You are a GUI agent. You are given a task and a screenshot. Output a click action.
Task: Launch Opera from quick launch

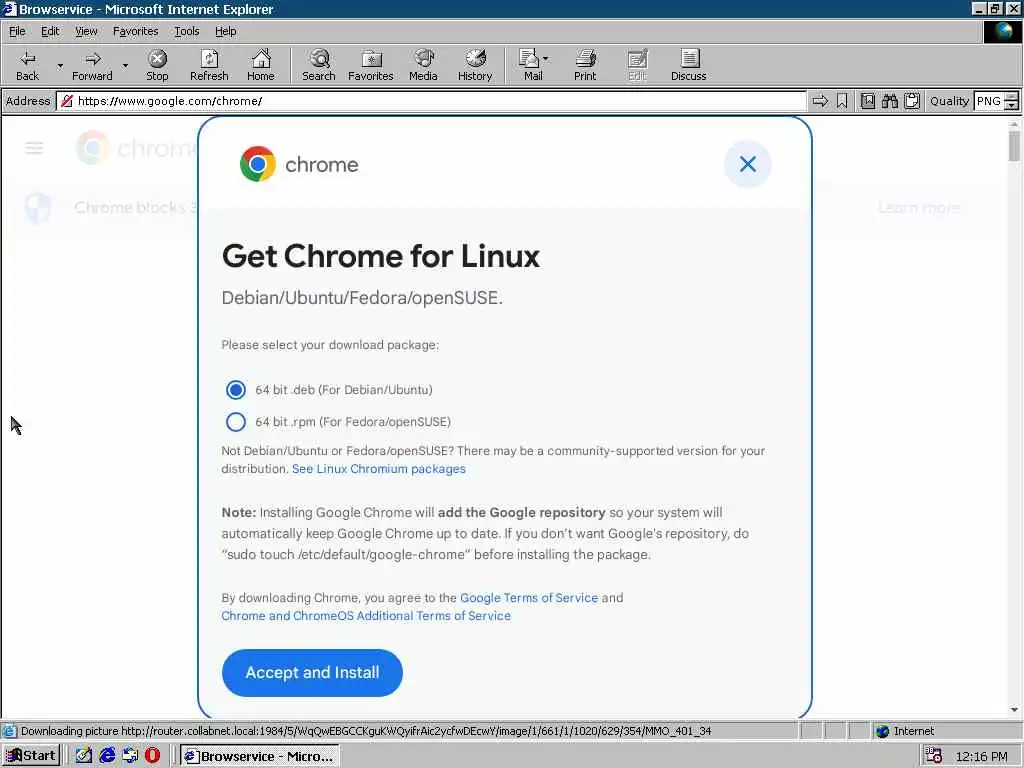(152, 756)
